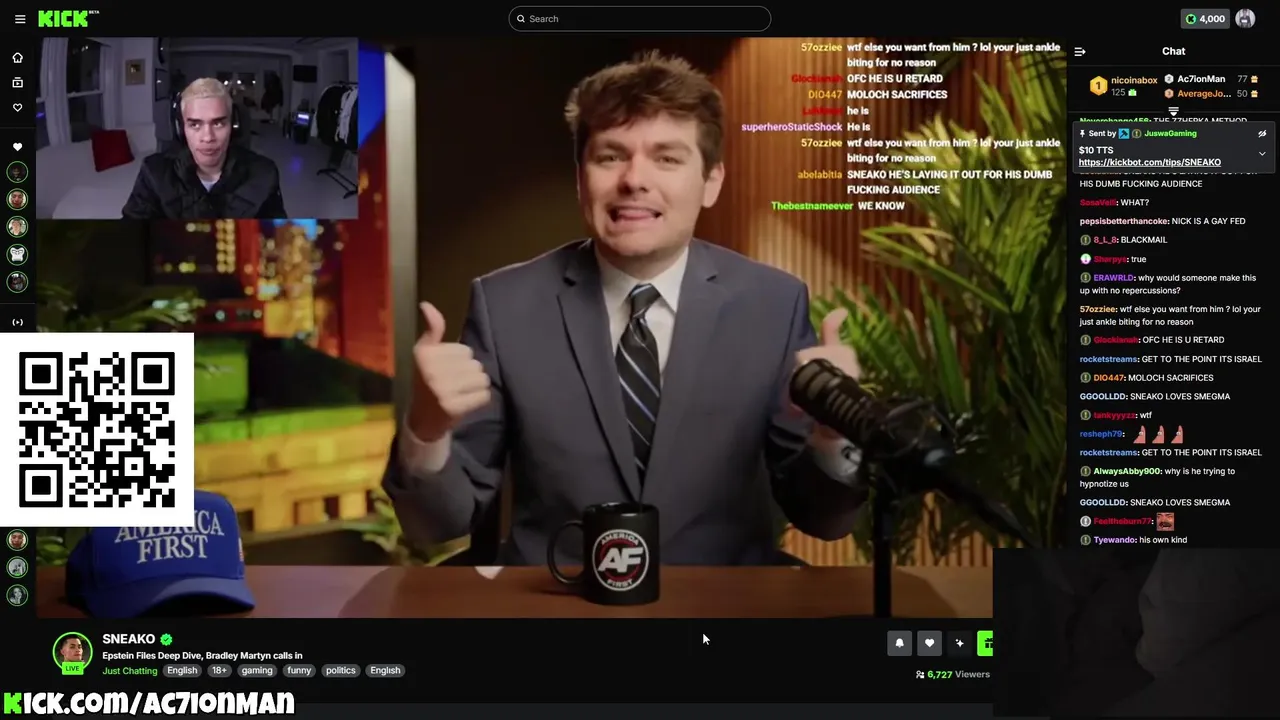Open chat user DIO447 name

(x=1109, y=378)
